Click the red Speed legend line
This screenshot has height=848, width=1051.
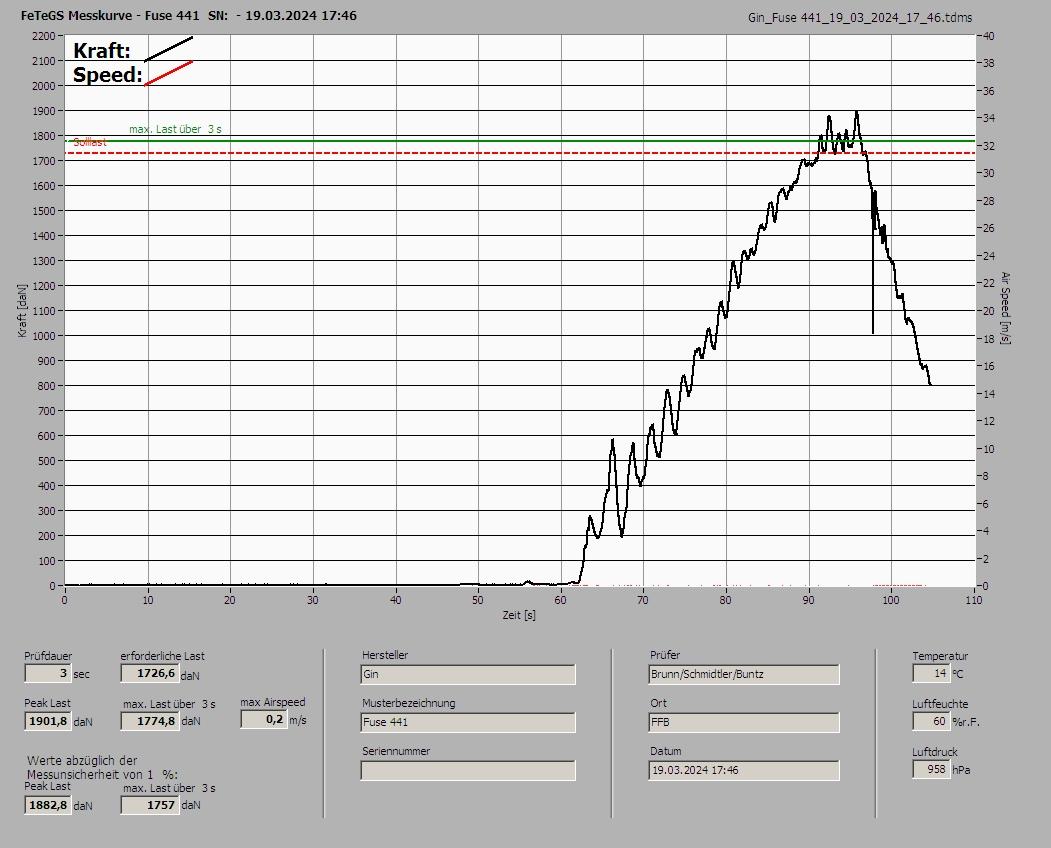[x=168, y=73]
